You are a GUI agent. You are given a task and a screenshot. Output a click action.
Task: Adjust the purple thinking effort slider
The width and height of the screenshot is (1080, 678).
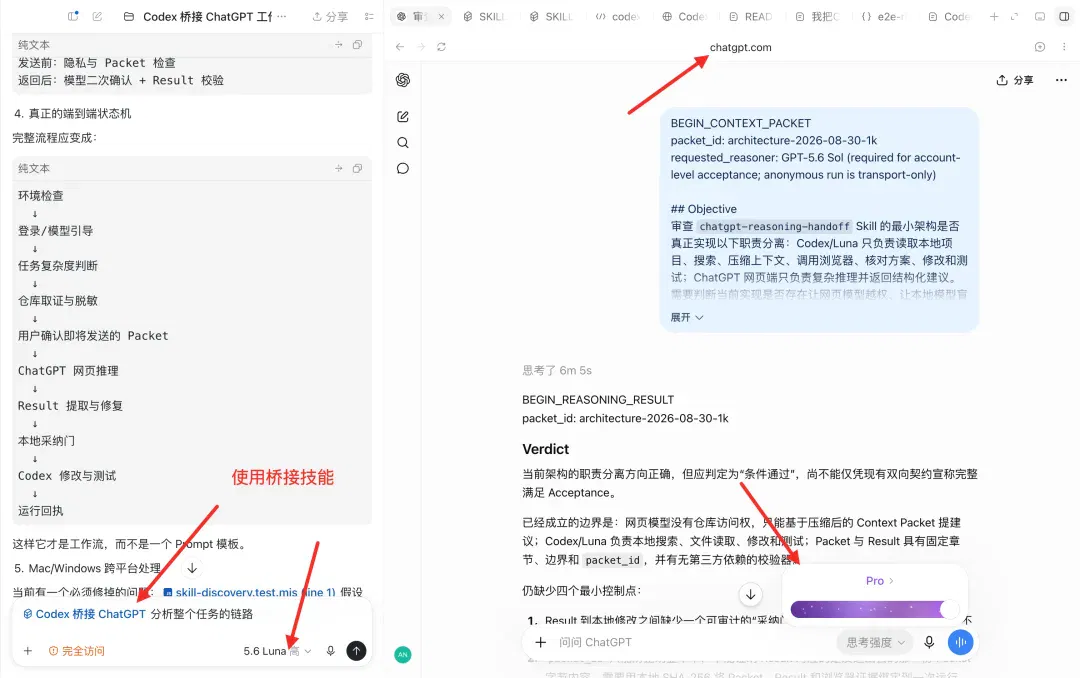click(x=875, y=609)
